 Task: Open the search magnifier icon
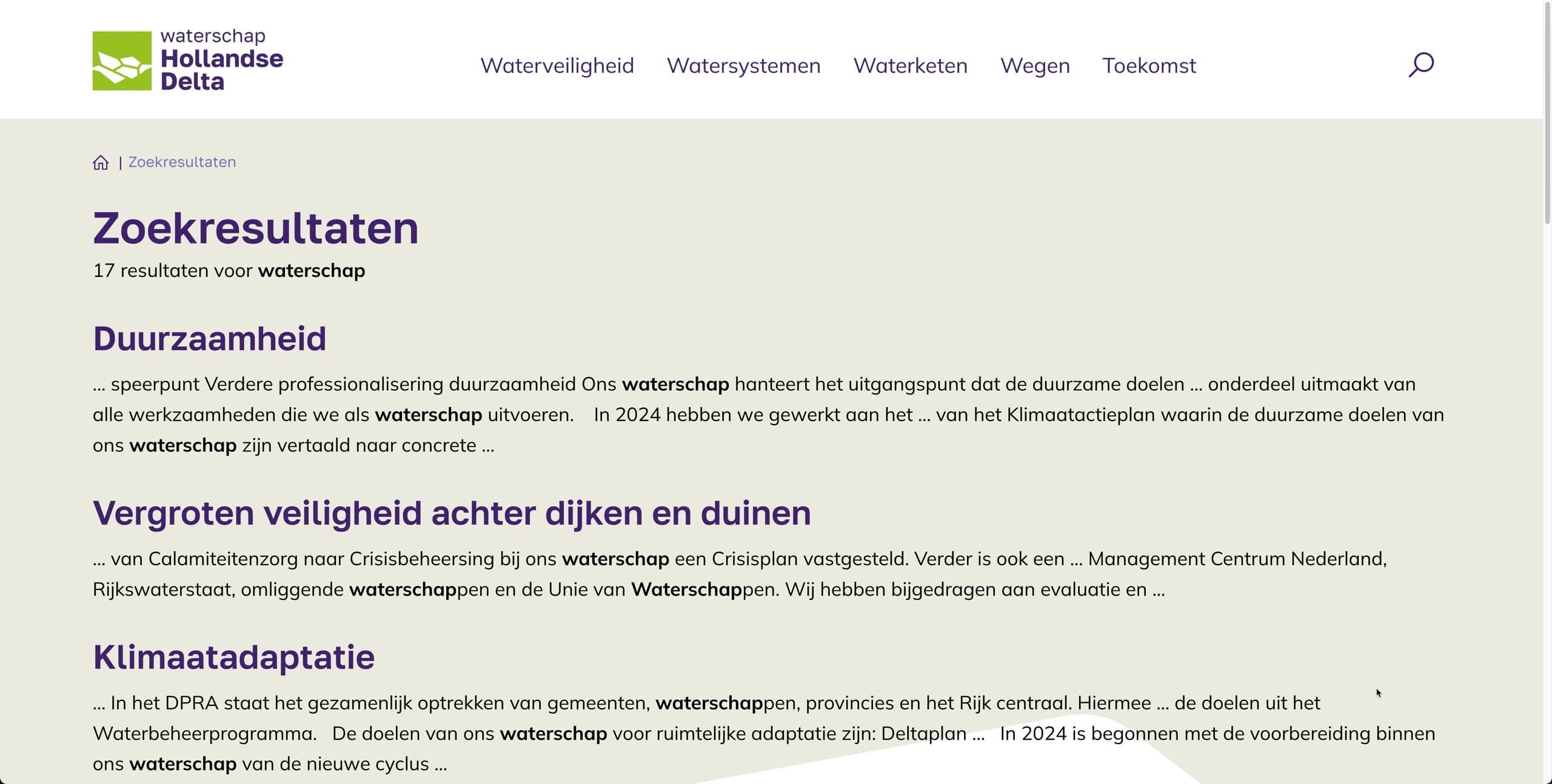(x=1420, y=65)
